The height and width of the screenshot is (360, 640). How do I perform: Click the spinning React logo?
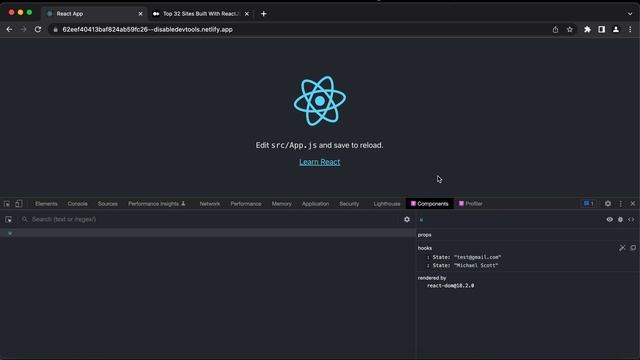320,101
